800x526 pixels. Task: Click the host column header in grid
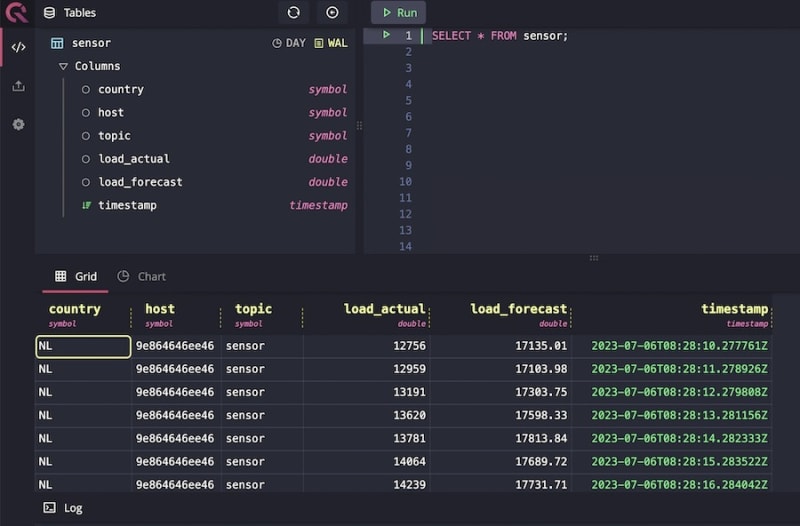(160, 309)
